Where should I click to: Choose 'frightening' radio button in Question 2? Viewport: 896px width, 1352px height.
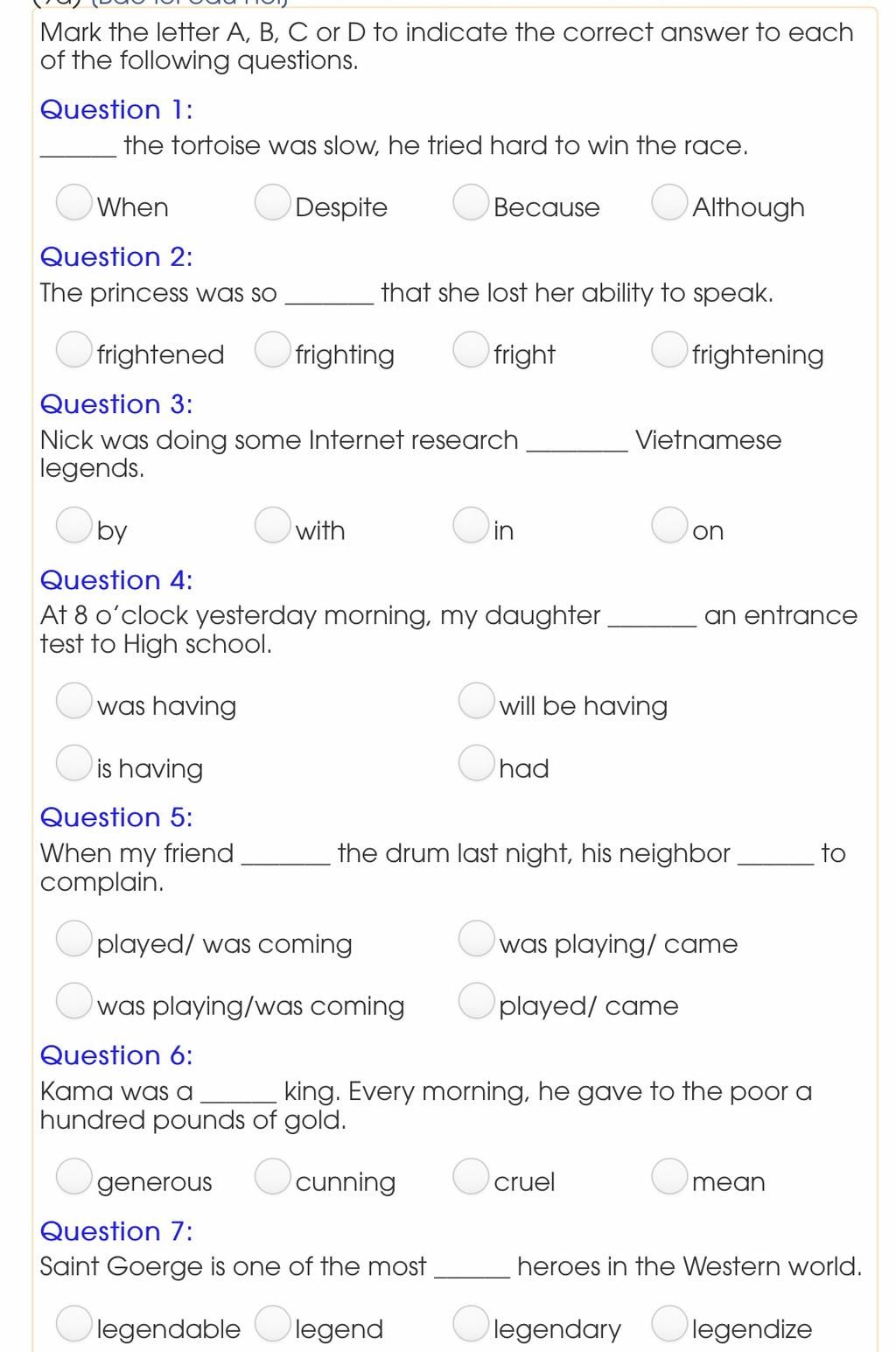[669, 349]
